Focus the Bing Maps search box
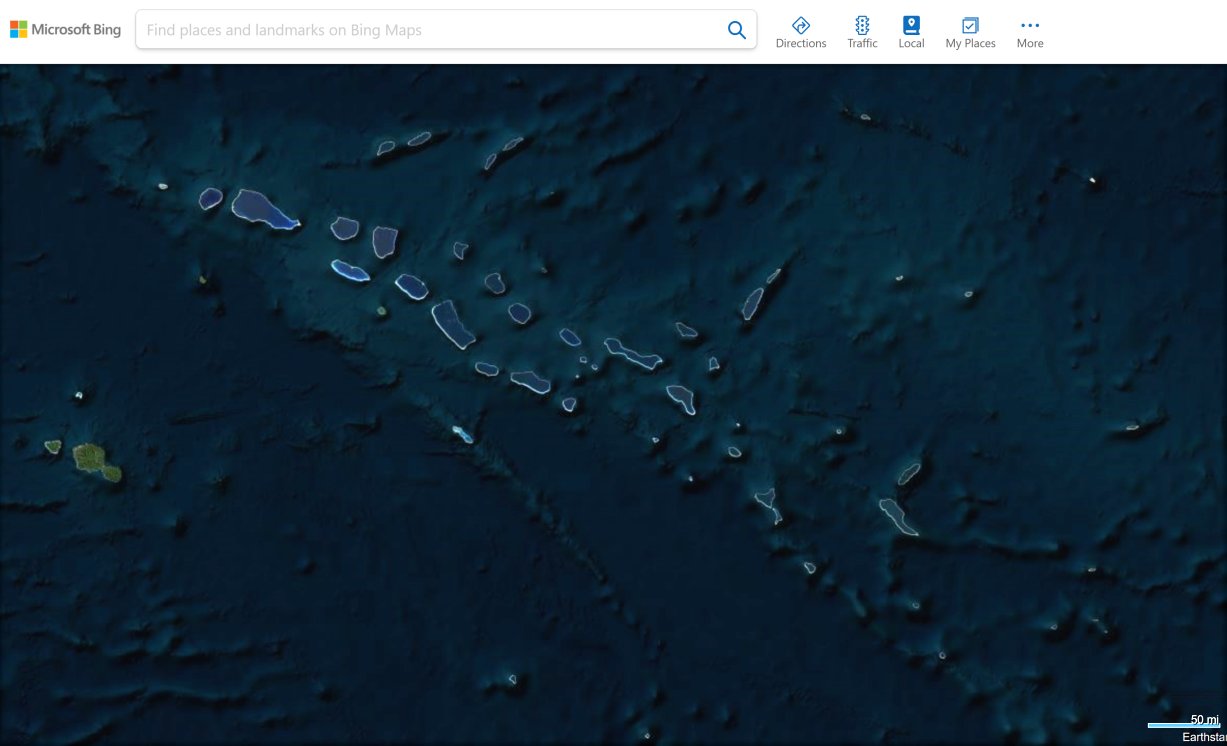Viewport: 1227px width, 746px height. pyautogui.click(x=430, y=30)
